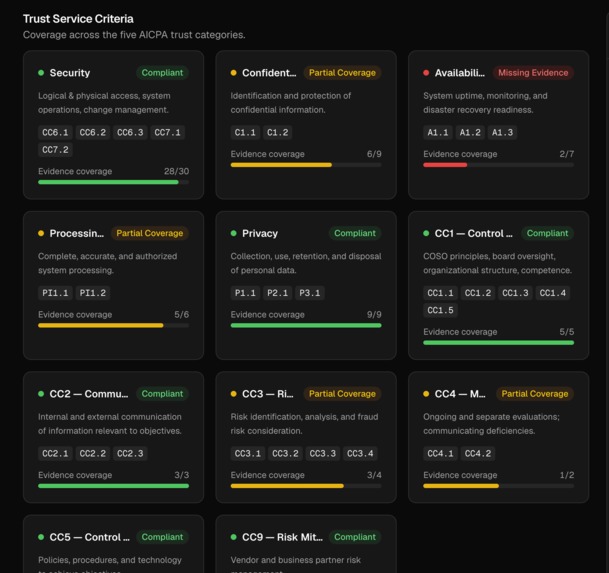This screenshot has height=573, width=609.
Task: Select the A1.2 control tag
Action: click(470, 132)
